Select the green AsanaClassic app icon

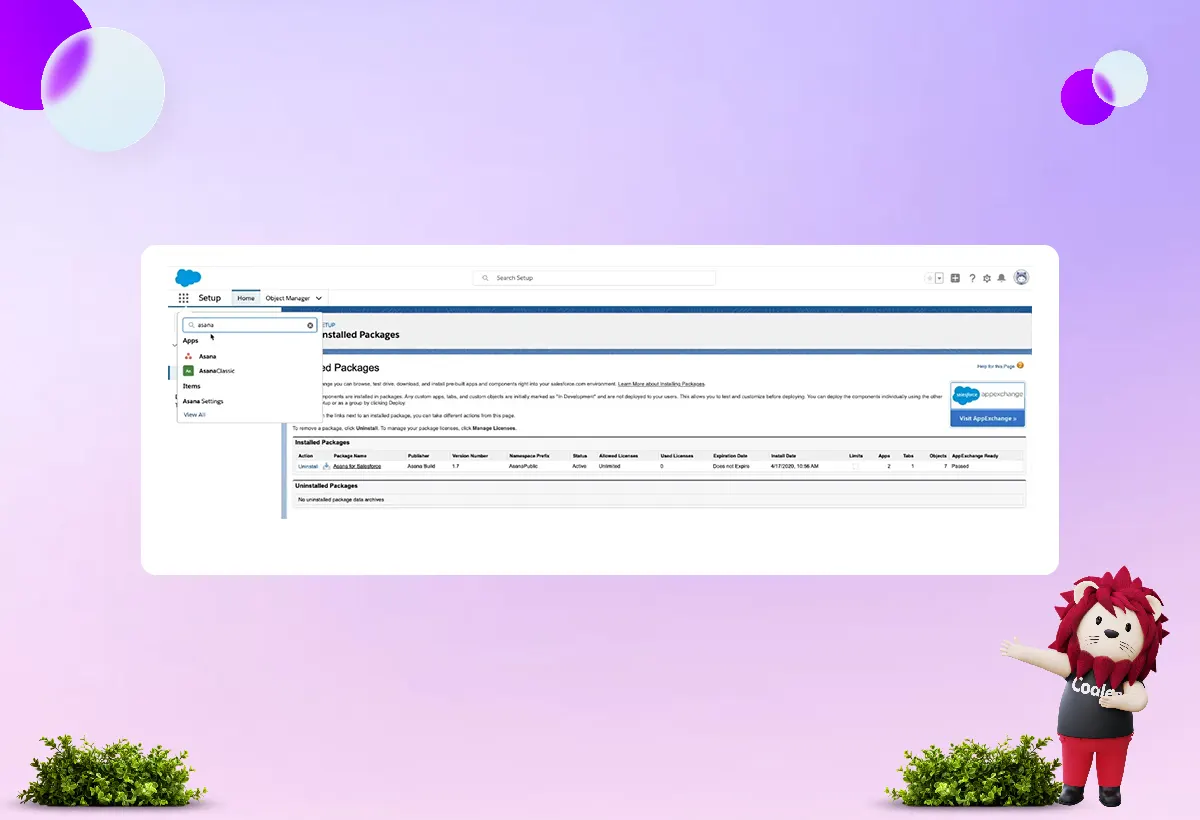[188, 371]
